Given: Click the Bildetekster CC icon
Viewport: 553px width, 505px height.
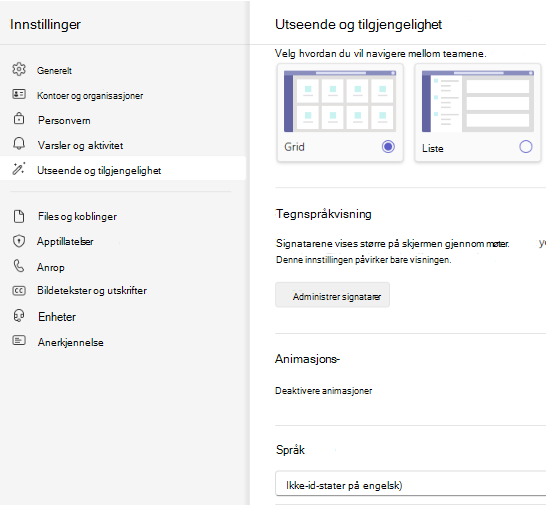Looking at the screenshot, I should pos(19,291).
